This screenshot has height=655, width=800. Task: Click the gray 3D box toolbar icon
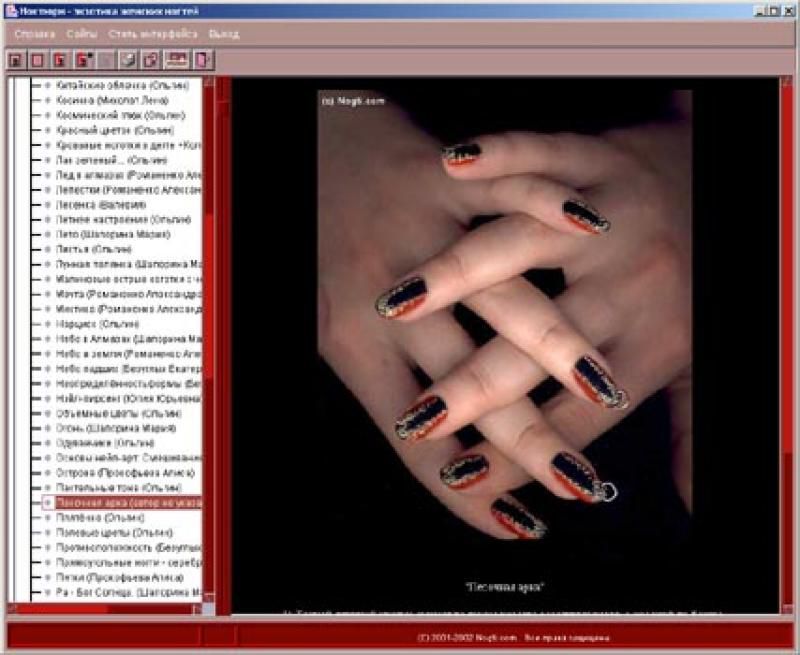128,60
